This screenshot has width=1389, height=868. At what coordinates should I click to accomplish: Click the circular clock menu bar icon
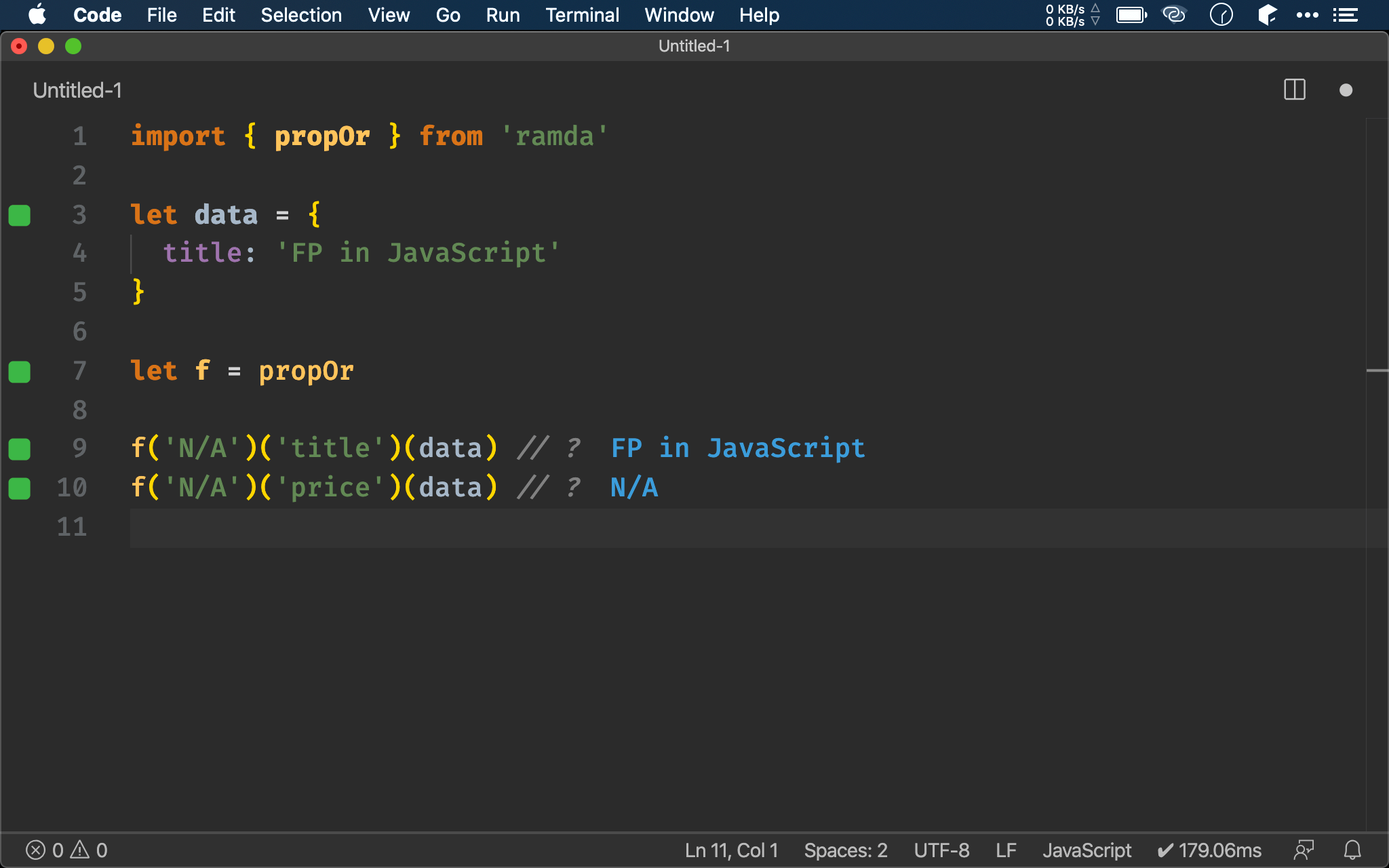point(1221,15)
